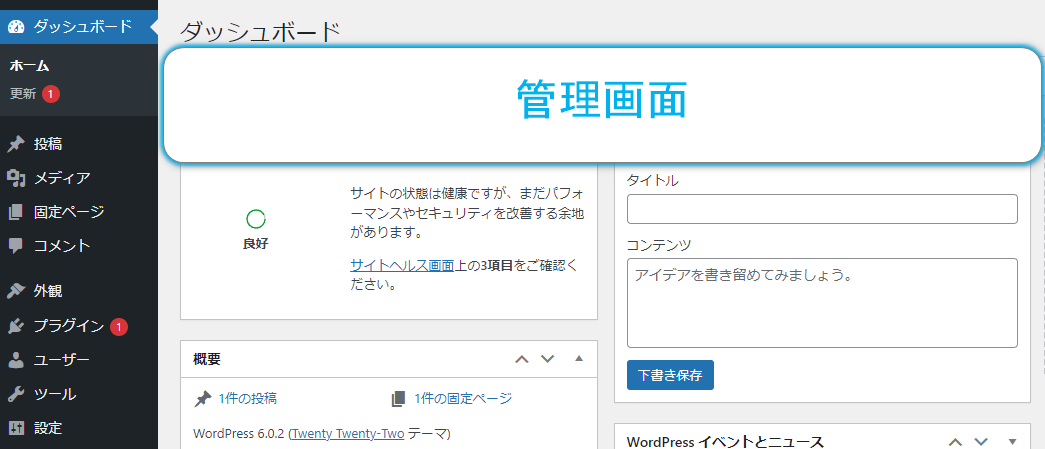Open the 1件の固定ページ link
1045x449 pixels.
463,399
